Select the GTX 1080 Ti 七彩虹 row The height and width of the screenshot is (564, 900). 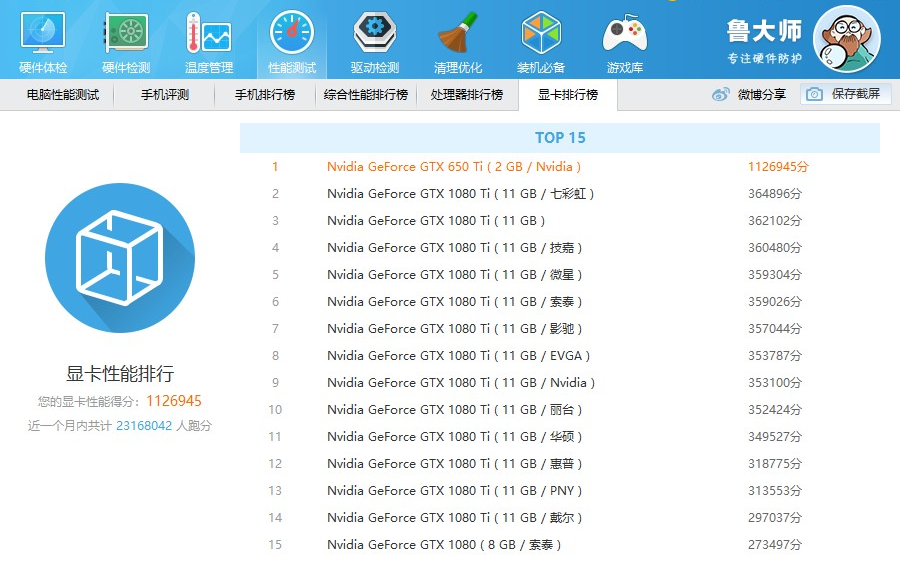(x=560, y=193)
